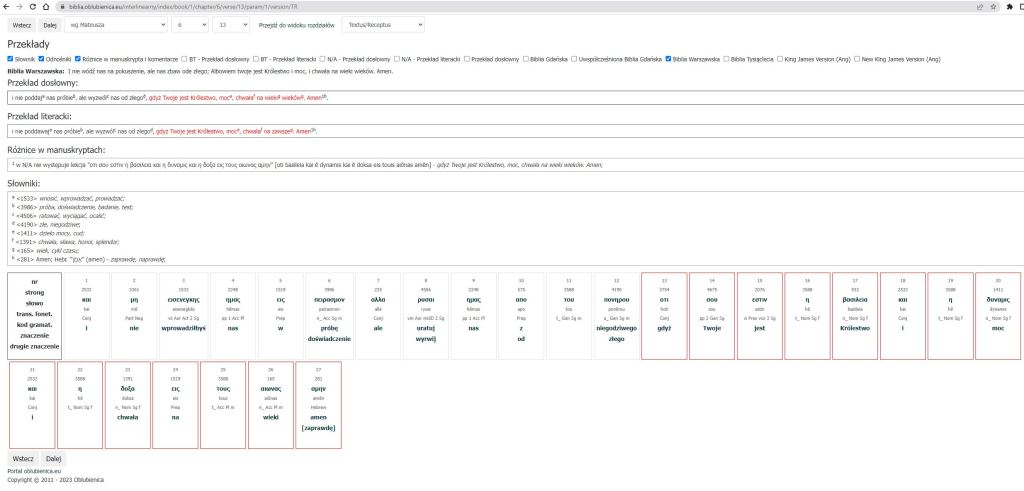Go to the browser home page icon
This screenshot has height=491, width=1024.
(44, 6)
